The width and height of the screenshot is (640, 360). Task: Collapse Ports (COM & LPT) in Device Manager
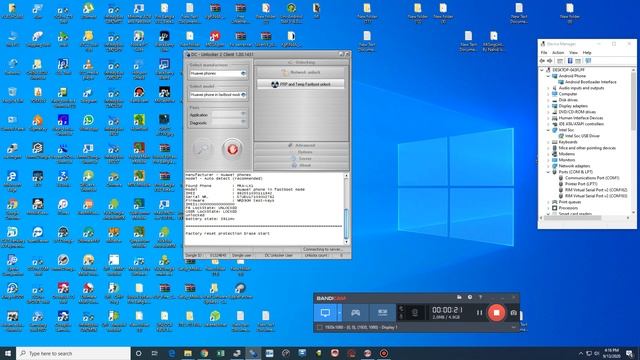click(548, 172)
